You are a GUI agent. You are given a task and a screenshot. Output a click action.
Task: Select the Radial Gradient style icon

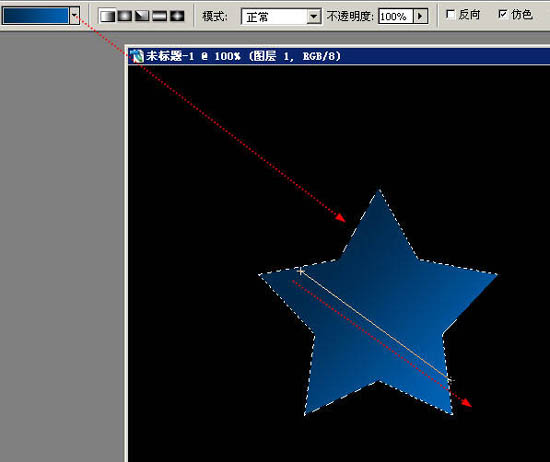pos(125,16)
